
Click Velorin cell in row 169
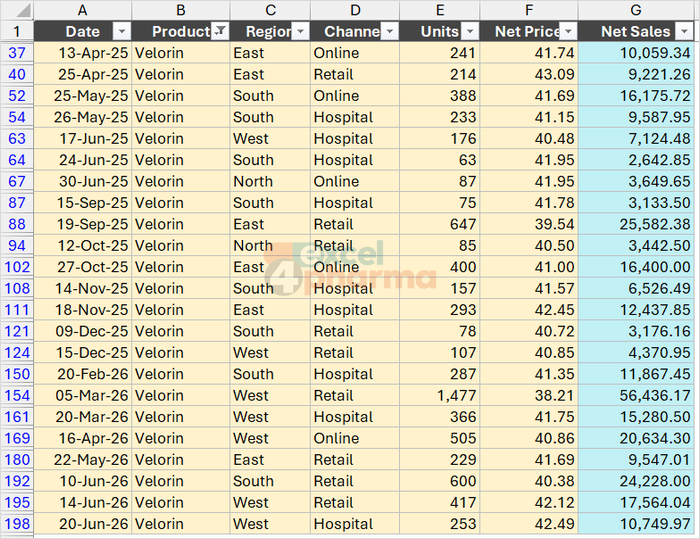click(181, 439)
